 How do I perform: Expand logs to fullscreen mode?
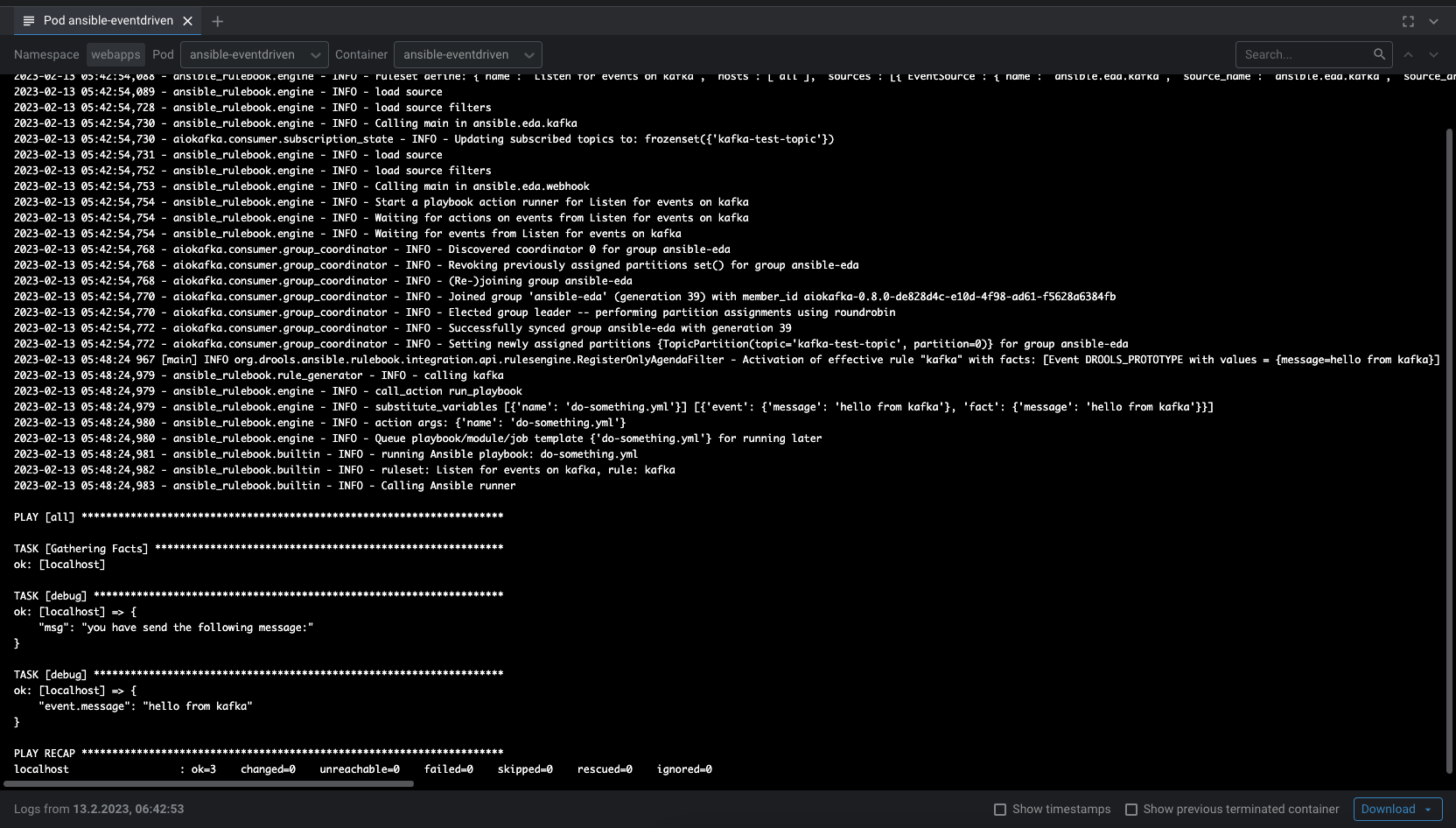pyautogui.click(x=1408, y=21)
